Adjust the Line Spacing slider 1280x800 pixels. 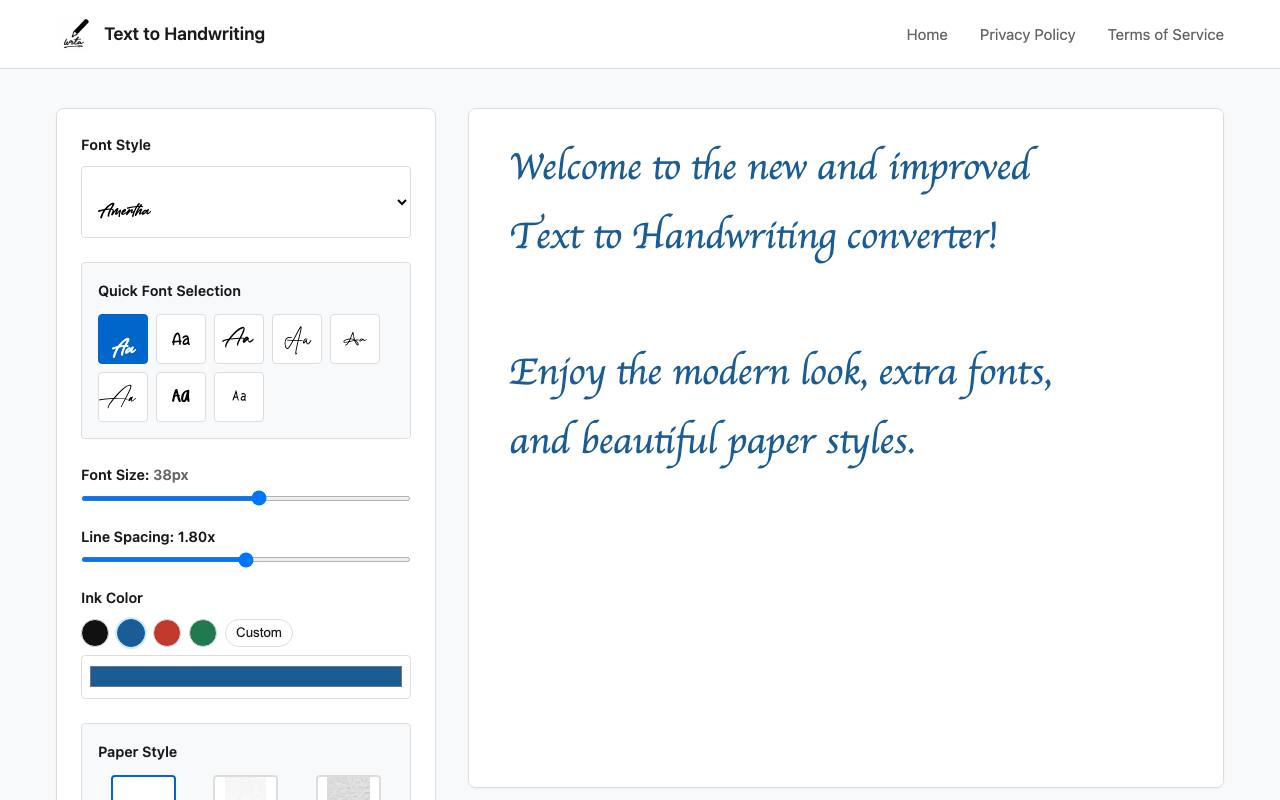[246, 559]
